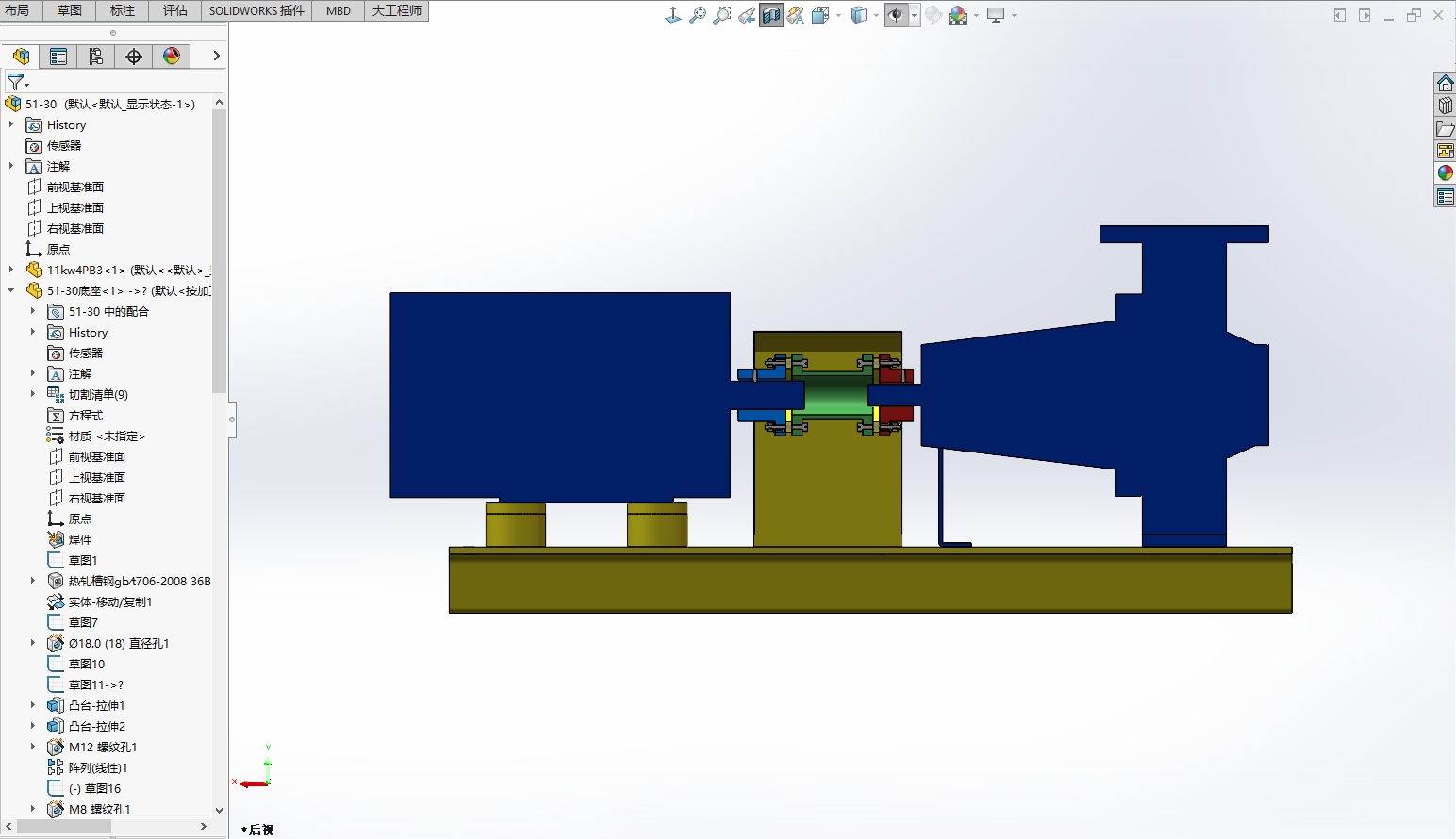Viewport: 1456px width, 839px height.
Task: Open SOLIDWORKS 插件 tab
Action: pyautogui.click(x=256, y=10)
